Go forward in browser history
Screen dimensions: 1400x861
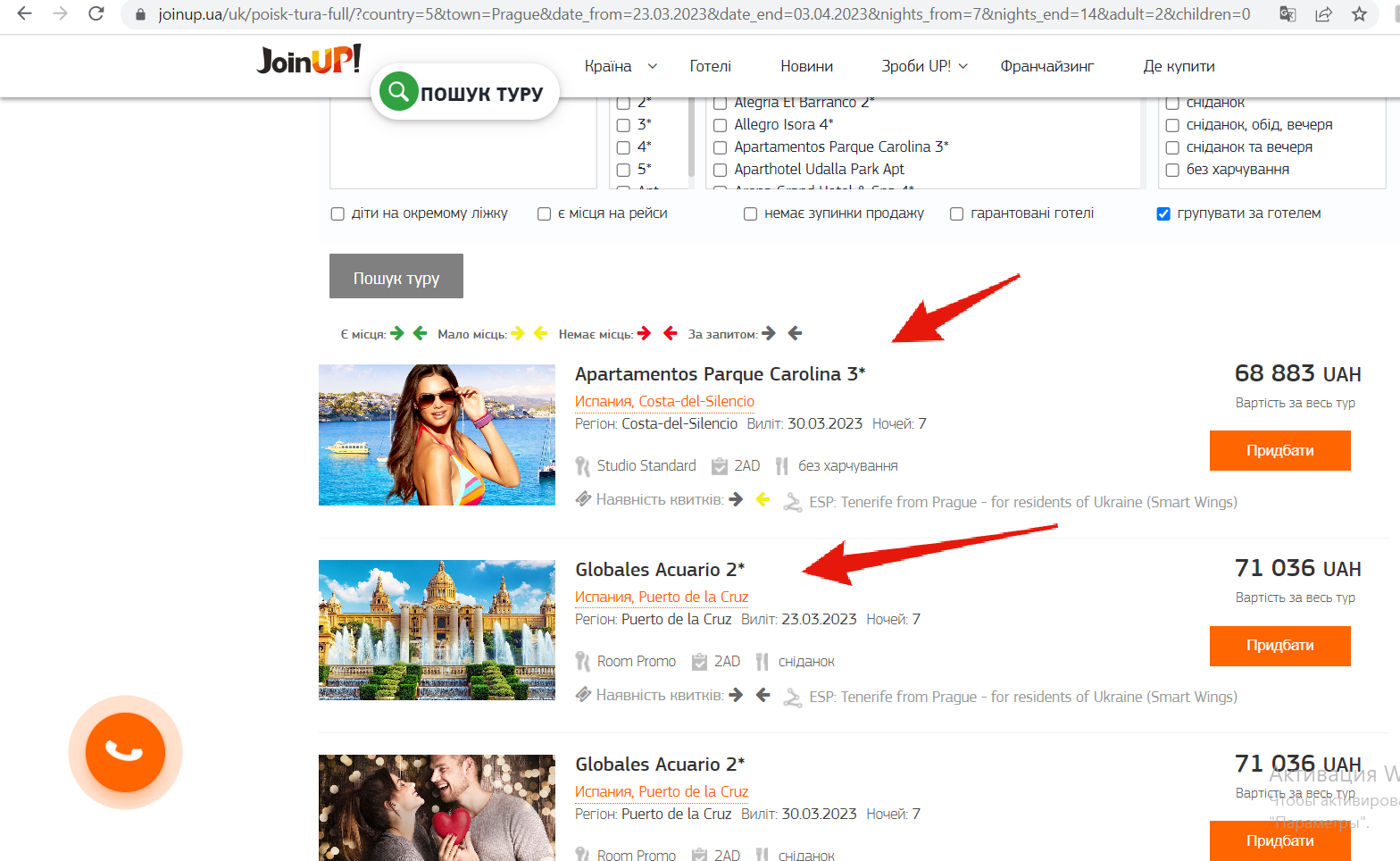(x=60, y=13)
